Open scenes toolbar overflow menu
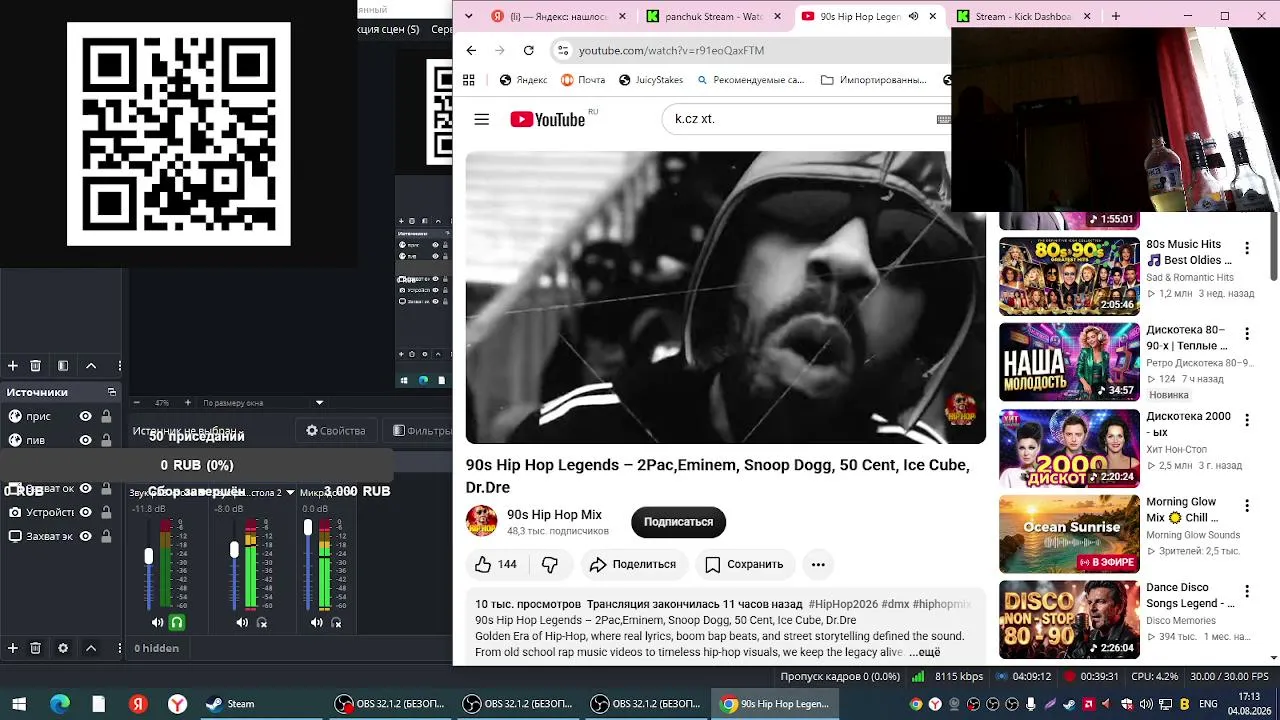The height and width of the screenshot is (720, 1280). click(120, 366)
